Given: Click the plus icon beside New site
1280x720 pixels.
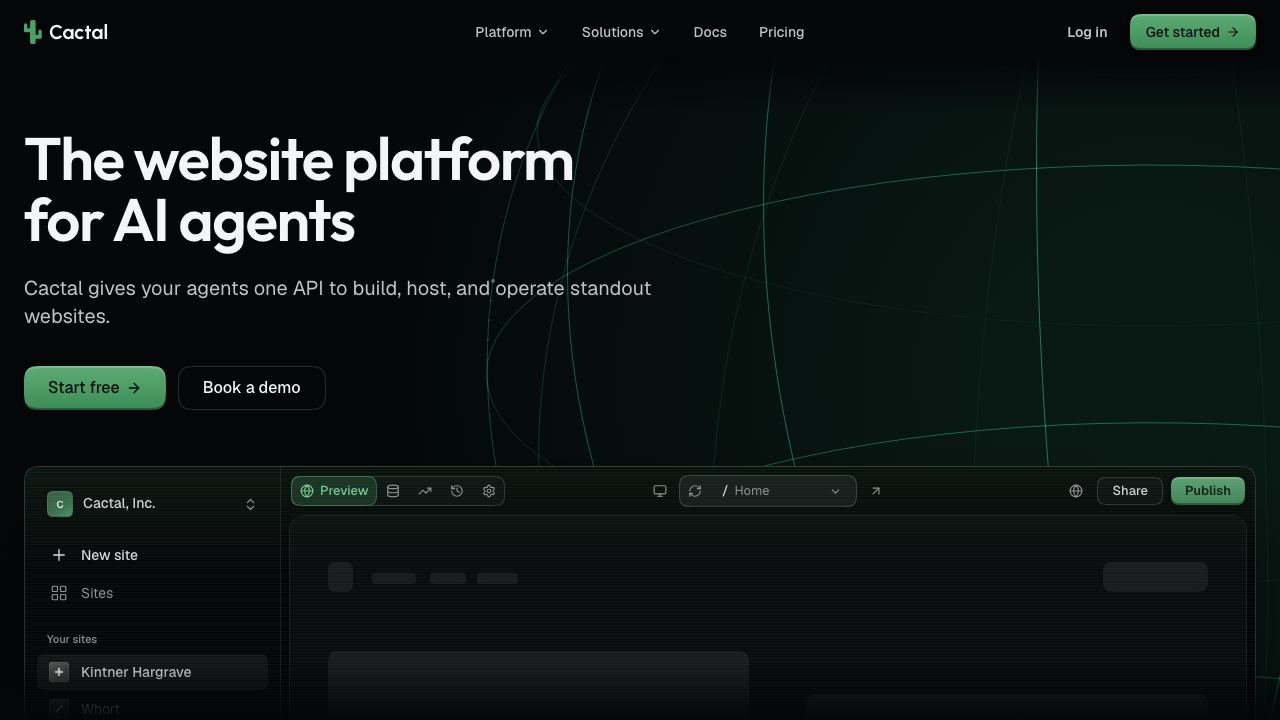Looking at the screenshot, I should 59,555.
